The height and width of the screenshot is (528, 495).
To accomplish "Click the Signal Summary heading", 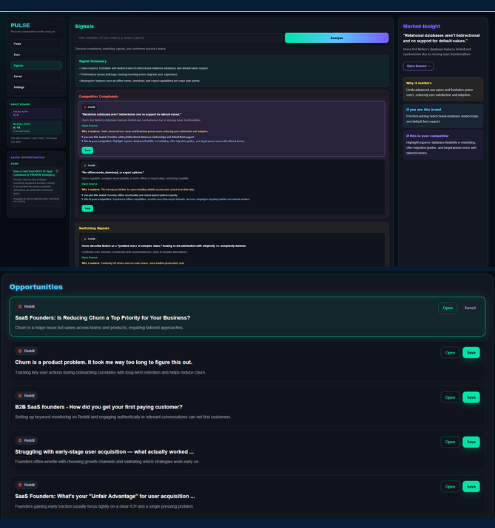I will pyautogui.click(x=93, y=61).
